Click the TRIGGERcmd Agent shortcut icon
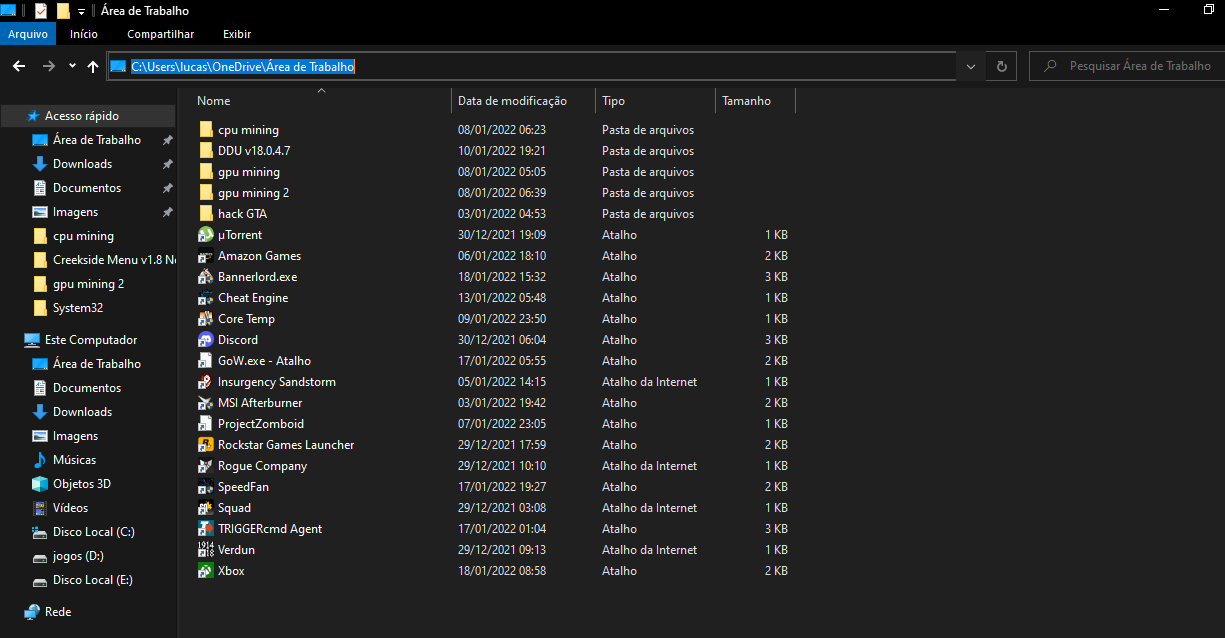 (x=206, y=529)
